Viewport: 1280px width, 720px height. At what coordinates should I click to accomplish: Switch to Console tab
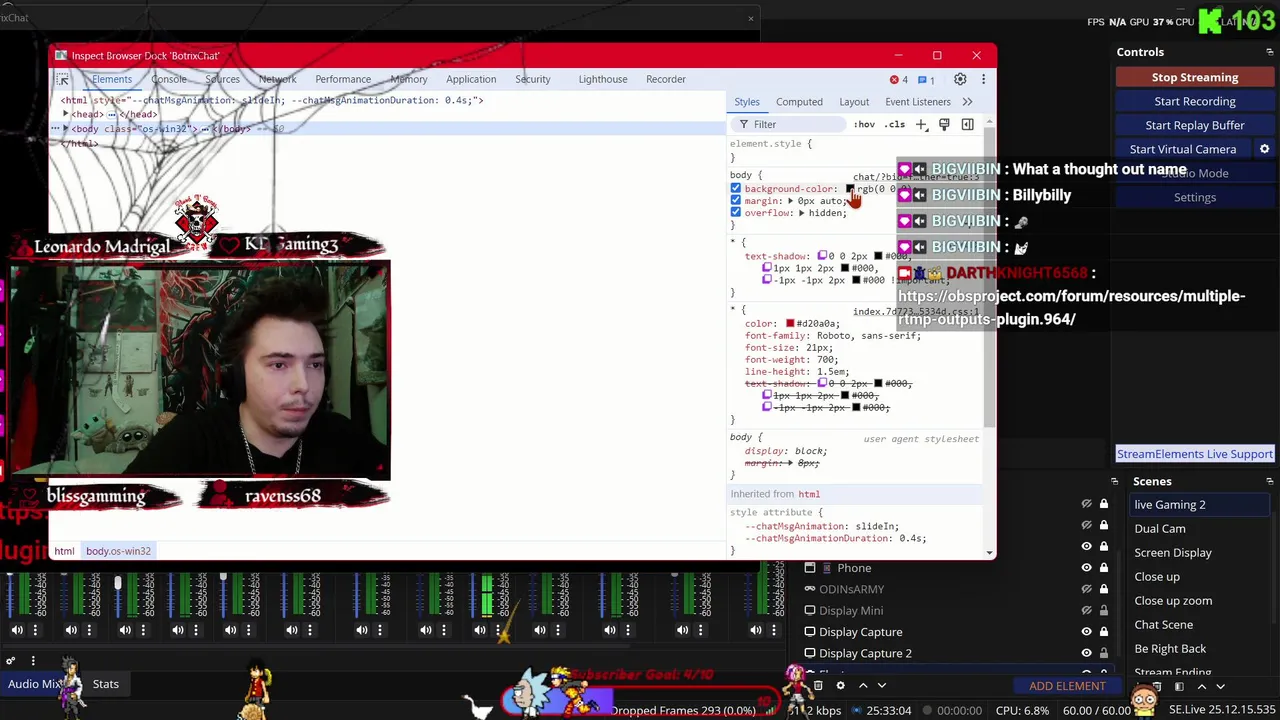[x=168, y=79]
